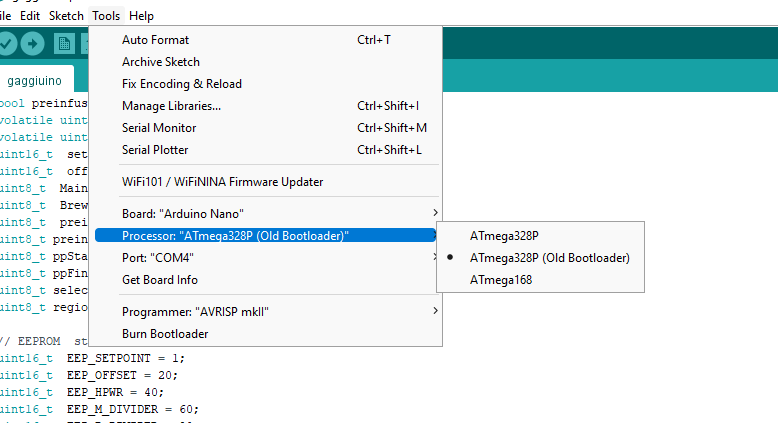Click the EEP_HPWR = 40 code line

point(82,392)
